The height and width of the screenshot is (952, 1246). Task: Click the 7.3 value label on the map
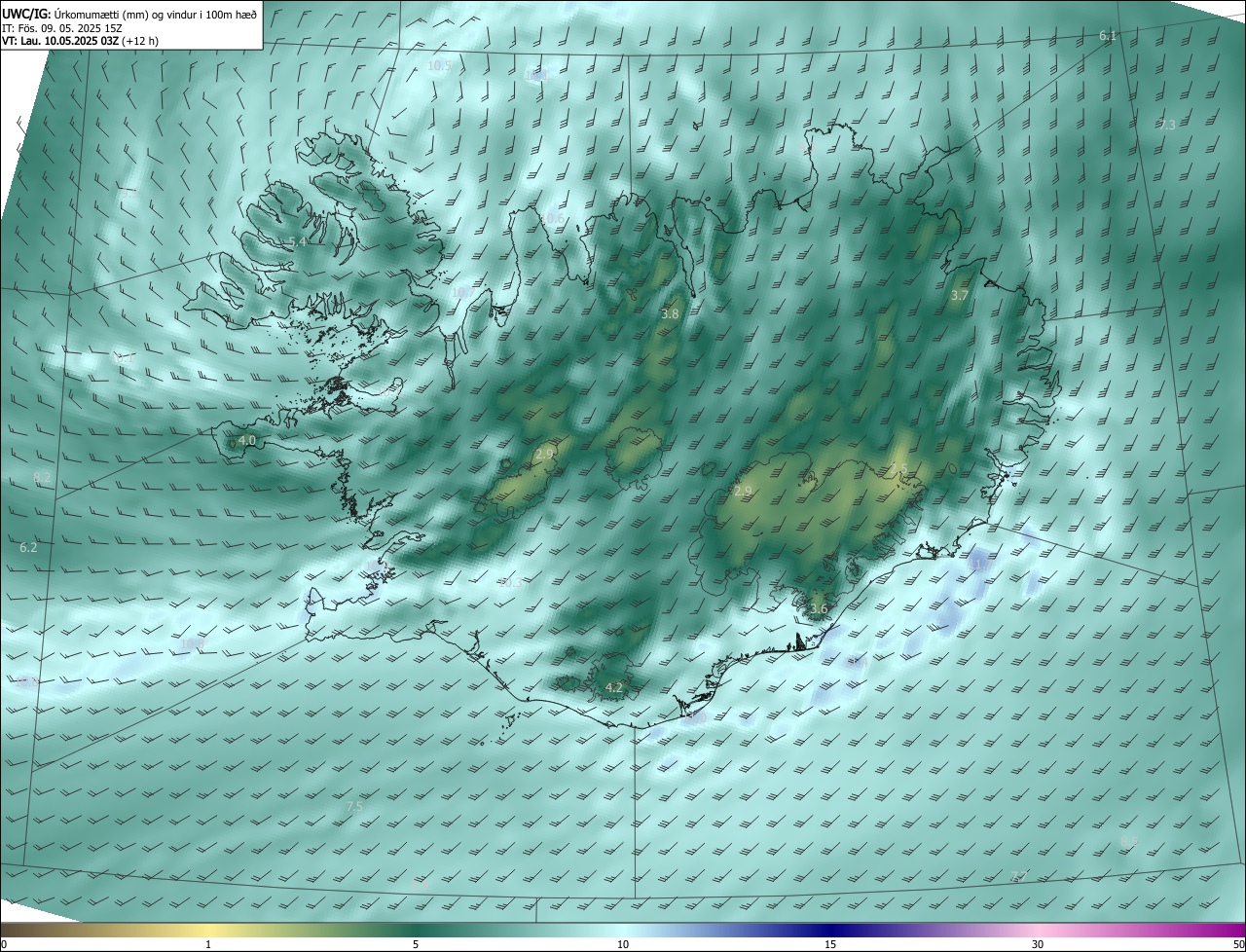pyautogui.click(x=1167, y=125)
